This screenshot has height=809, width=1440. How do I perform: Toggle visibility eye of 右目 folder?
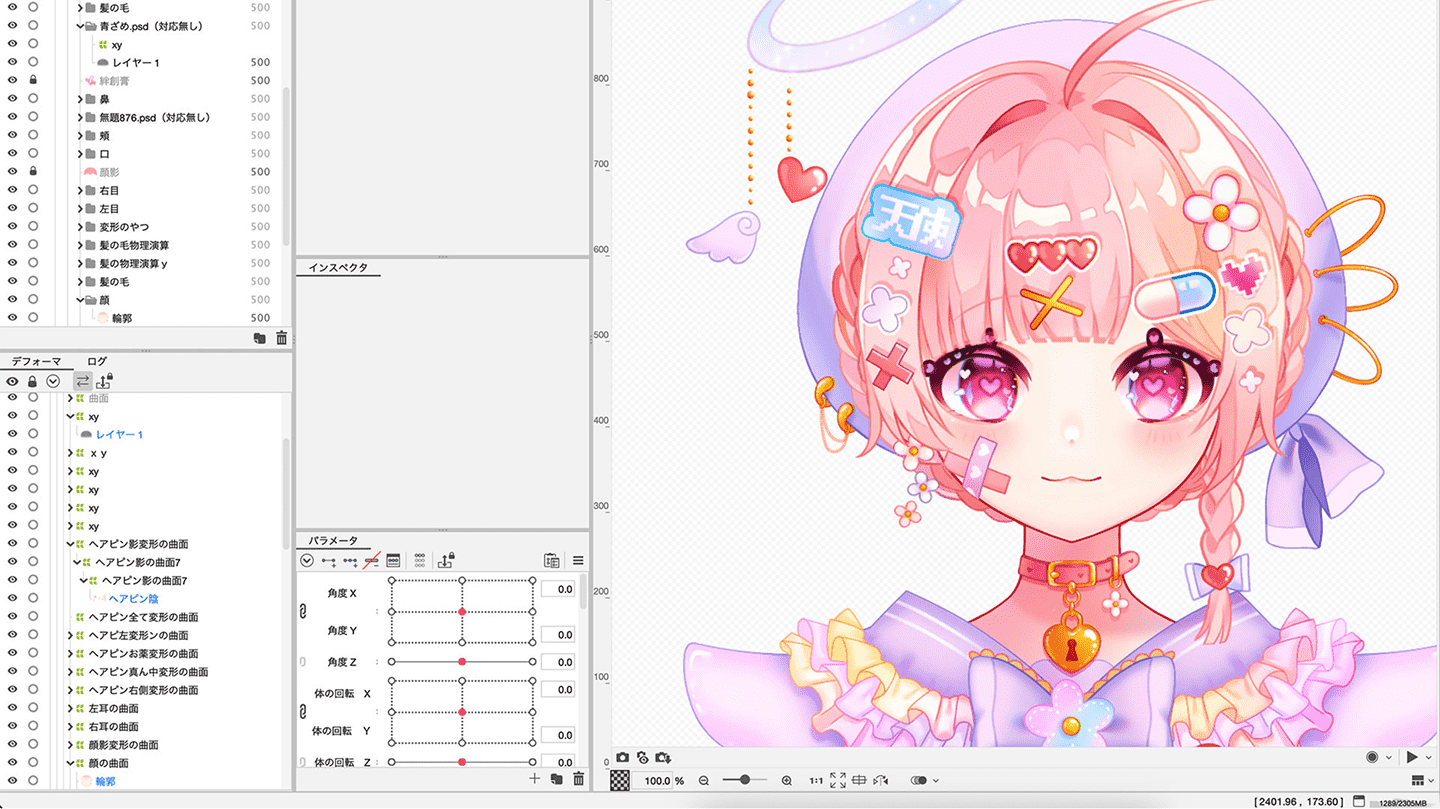[12, 190]
